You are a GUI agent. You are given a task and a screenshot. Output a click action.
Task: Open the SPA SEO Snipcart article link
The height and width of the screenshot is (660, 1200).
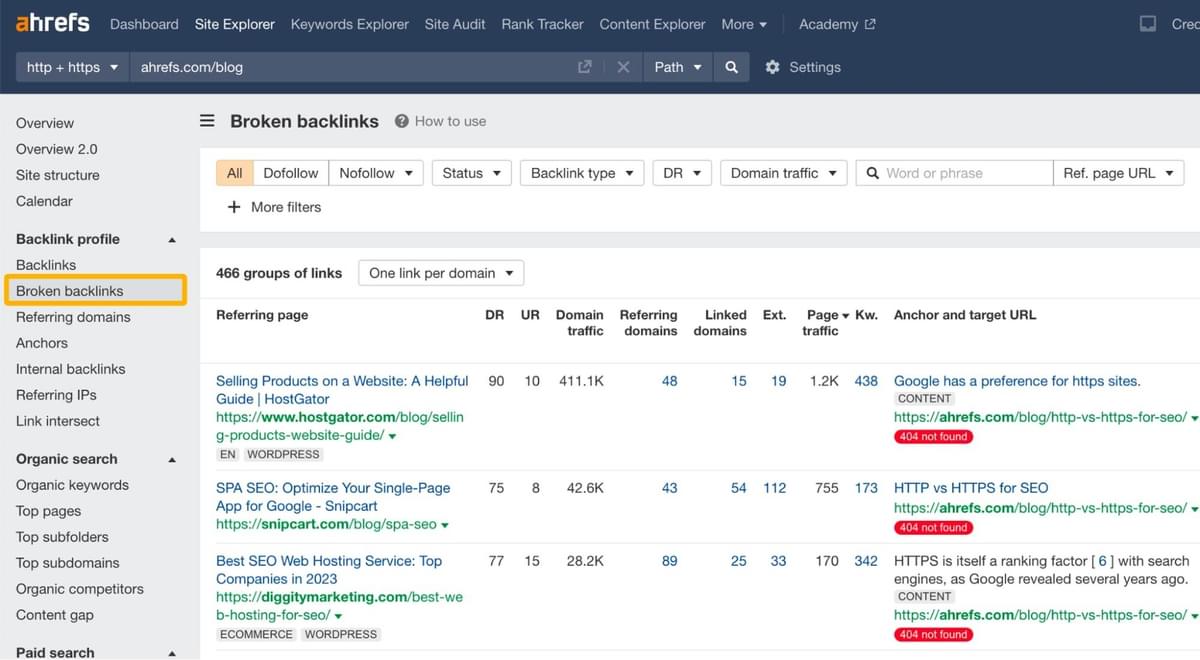point(333,497)
